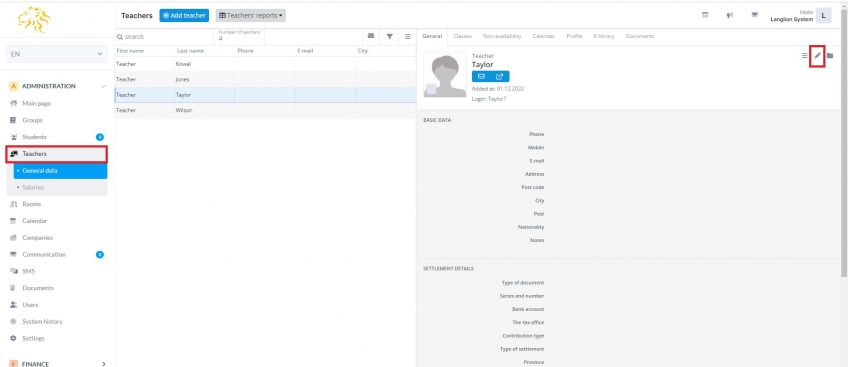Sort by Last name column header
This screenshot has width=848, height=367.
(x=190, y=51)
